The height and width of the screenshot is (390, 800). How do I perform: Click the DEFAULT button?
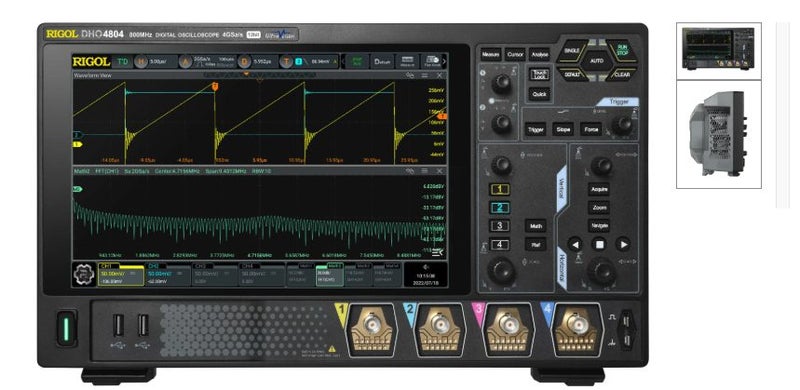point(571,74)
